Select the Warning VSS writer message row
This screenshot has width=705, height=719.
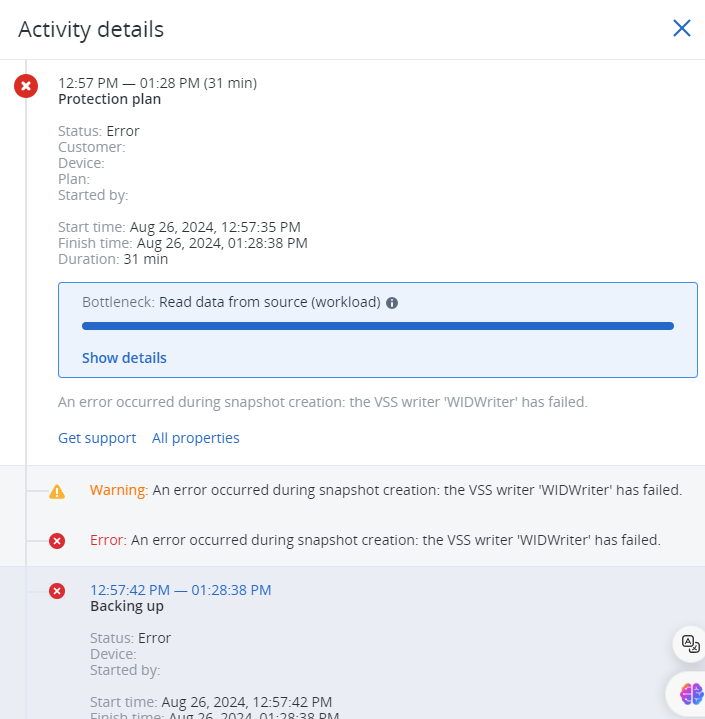click(386, 490)
